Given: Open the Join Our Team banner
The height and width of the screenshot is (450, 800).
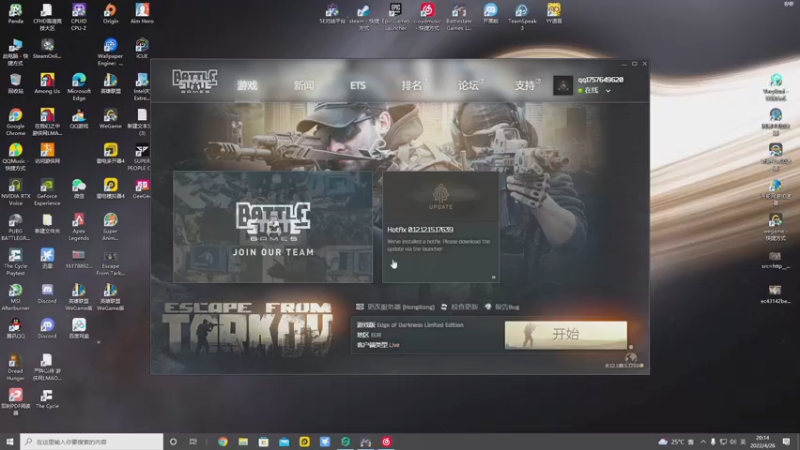Looking at the screenshot, I should tap(273, 227).
